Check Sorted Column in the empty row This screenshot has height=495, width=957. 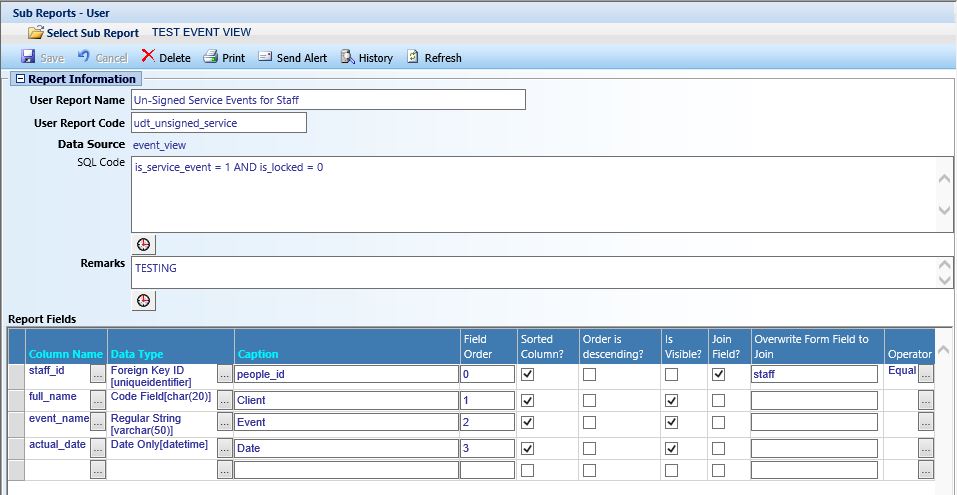click(x=528, y=471)
